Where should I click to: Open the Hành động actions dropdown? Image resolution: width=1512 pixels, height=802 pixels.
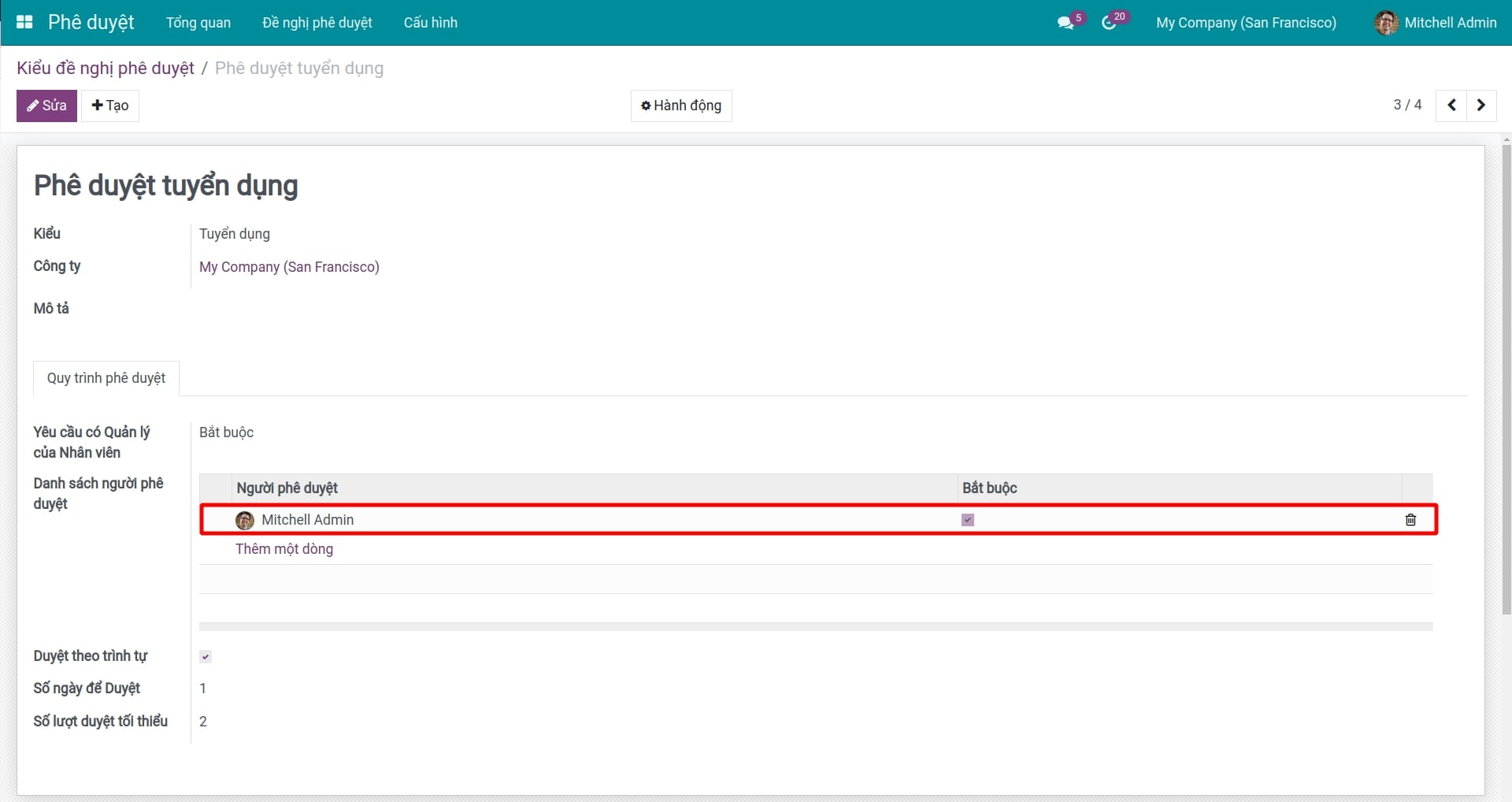pos(681,106)
